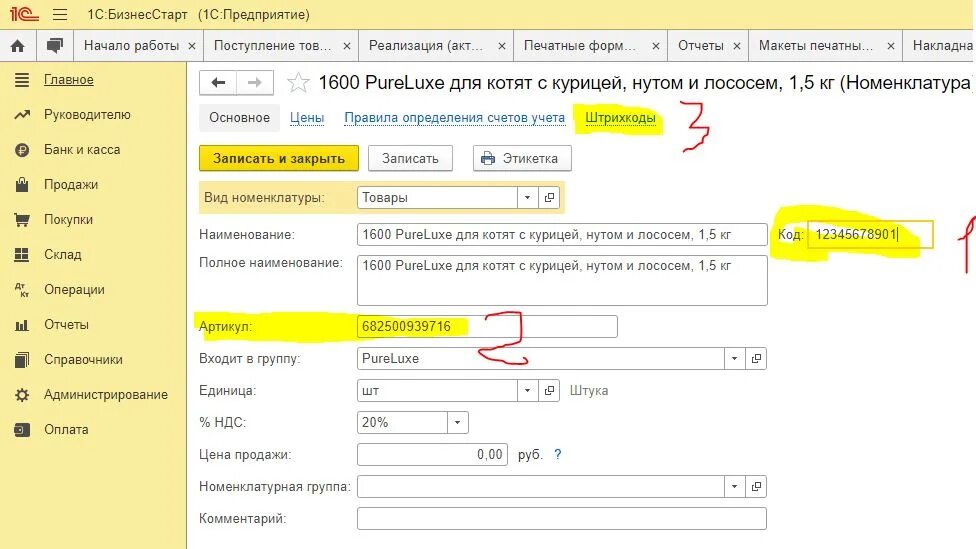
Task: Expand Вид номенклатуры dropdown arrow
Action: click(527, 197)
